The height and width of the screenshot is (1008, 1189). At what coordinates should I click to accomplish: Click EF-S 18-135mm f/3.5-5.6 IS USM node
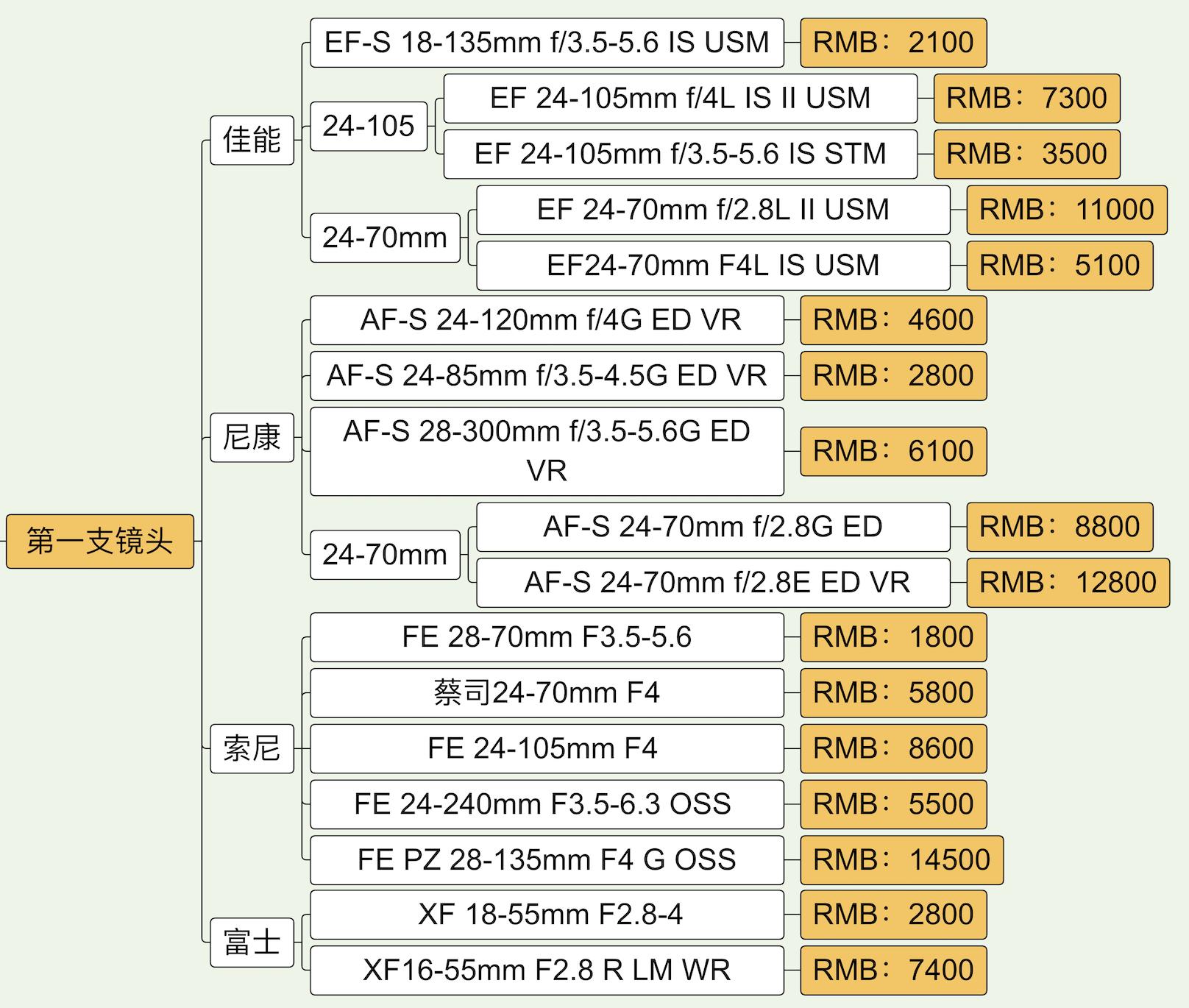[547, 43]
